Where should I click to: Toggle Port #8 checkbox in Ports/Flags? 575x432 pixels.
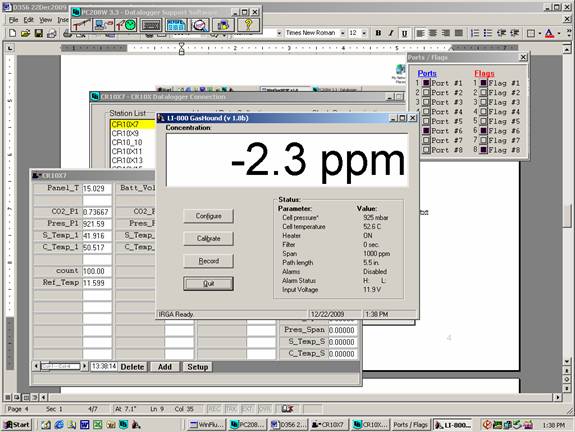tap(426, 150)
